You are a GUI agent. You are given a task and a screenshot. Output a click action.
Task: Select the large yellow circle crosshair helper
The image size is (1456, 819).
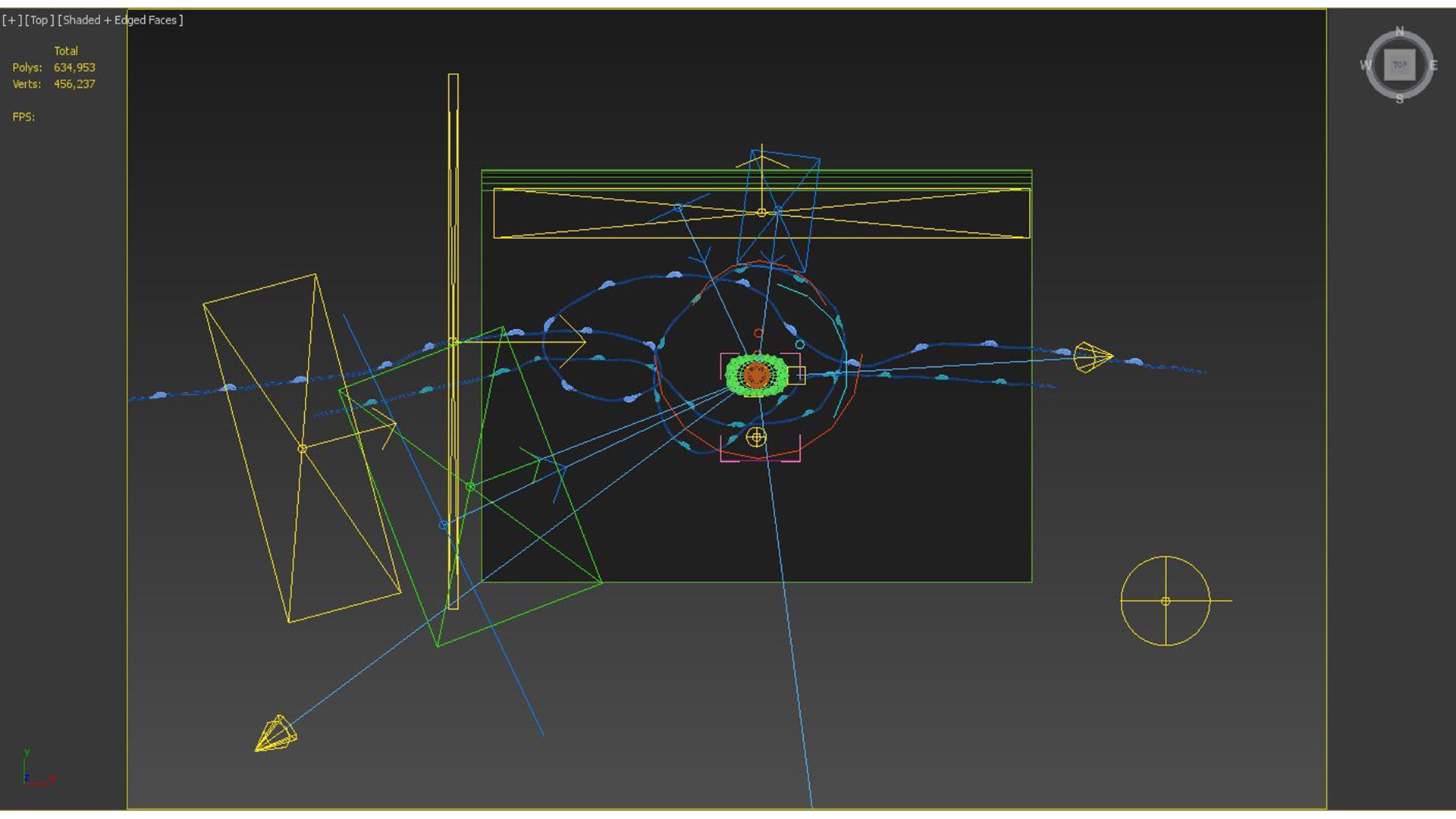1166,601
